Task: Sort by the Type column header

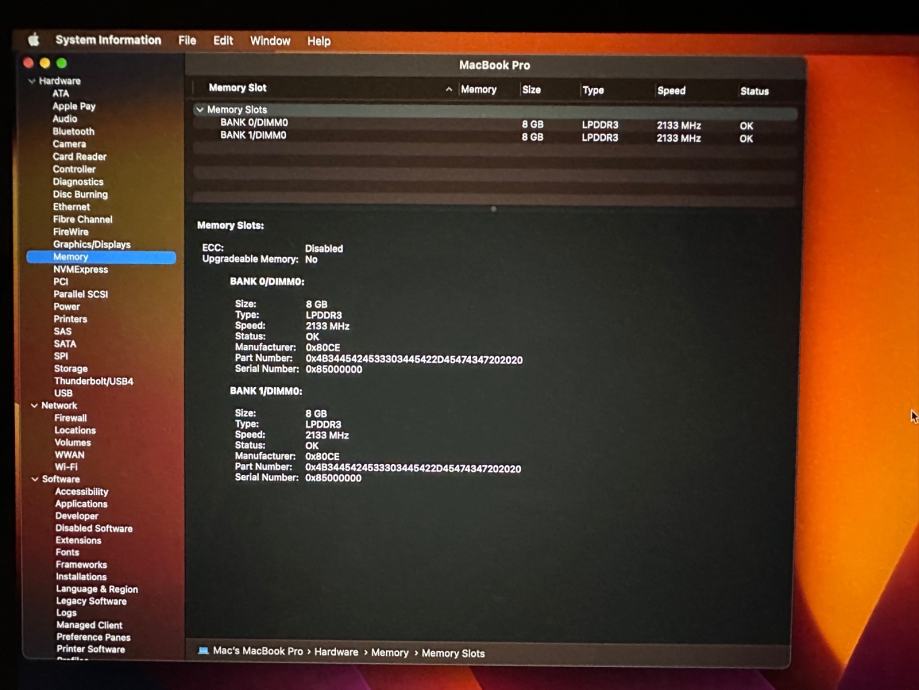Action: click(593, 90)
